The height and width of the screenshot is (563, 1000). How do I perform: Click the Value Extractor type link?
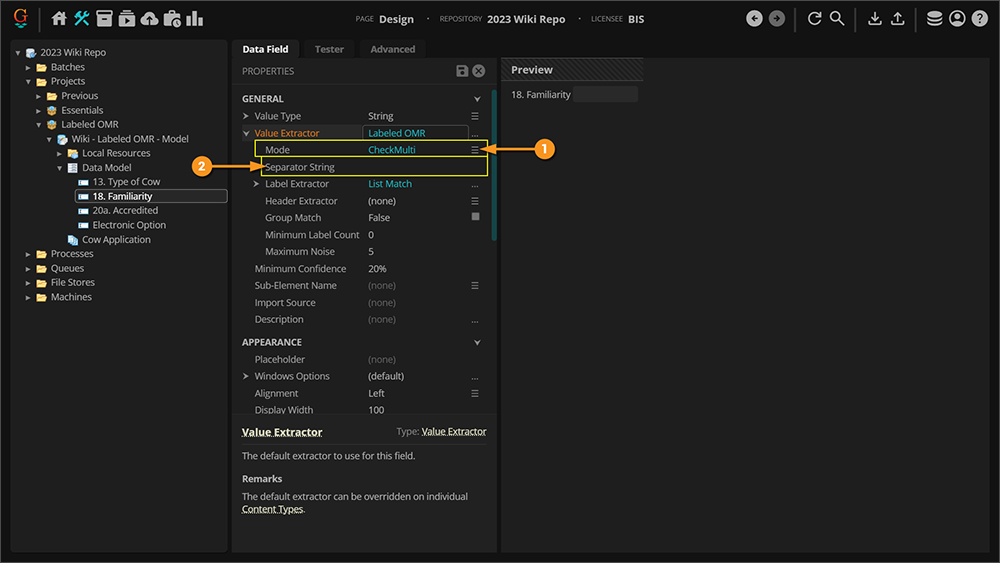tap(453, 432)
